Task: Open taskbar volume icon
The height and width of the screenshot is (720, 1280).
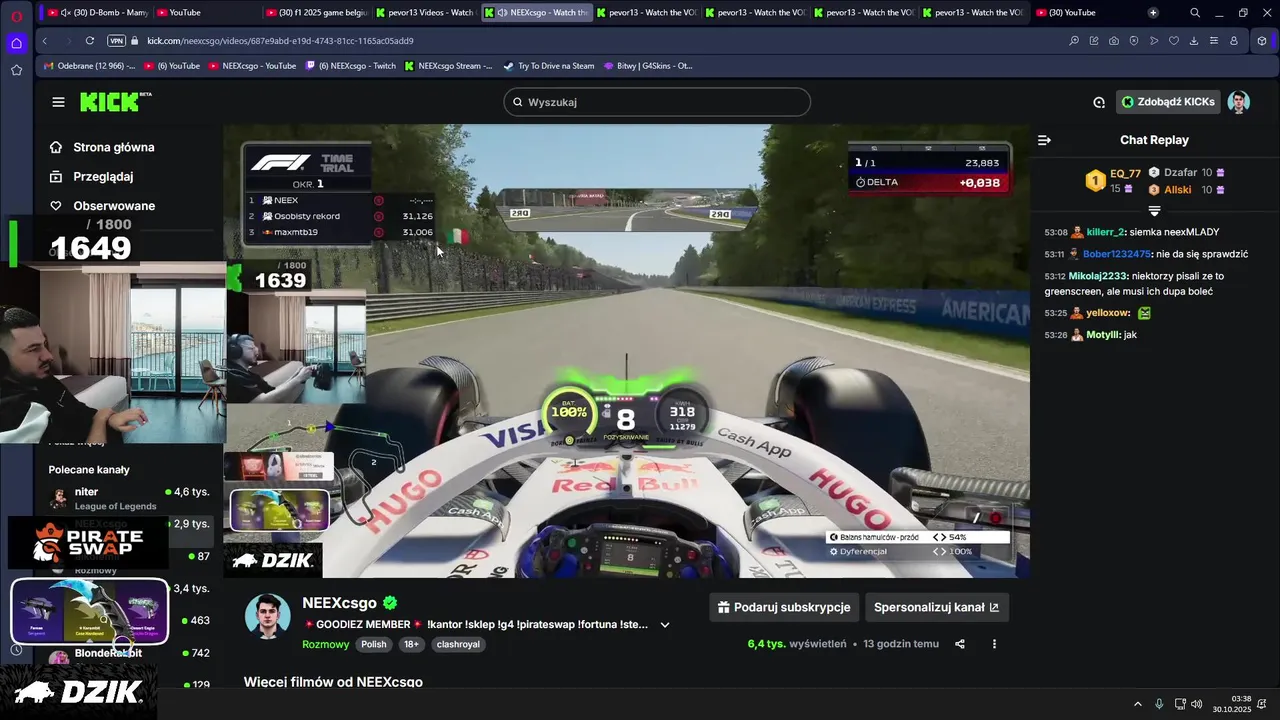Action: (1198, 704)
